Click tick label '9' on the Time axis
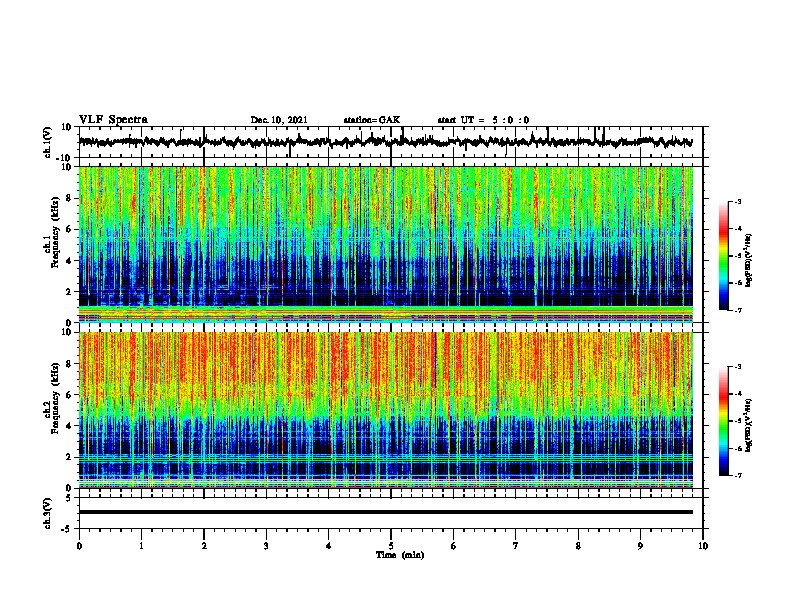Viewport: 792px width, 612px height. [640, 546]
